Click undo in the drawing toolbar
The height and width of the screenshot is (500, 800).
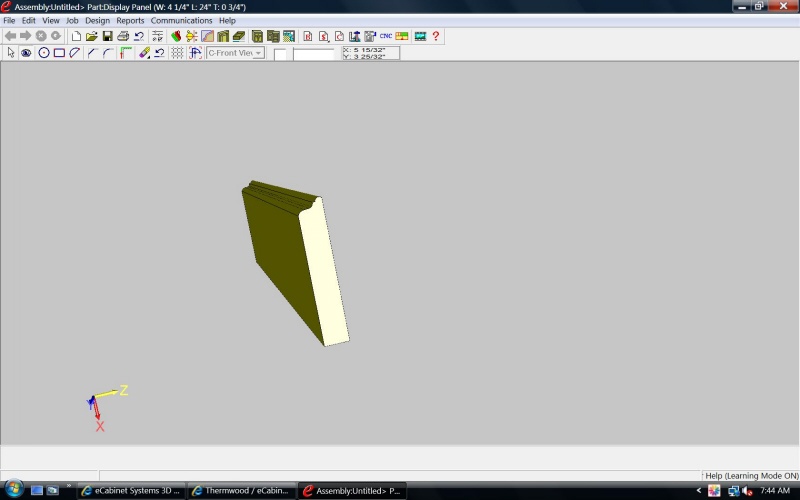tap(160, 53)
